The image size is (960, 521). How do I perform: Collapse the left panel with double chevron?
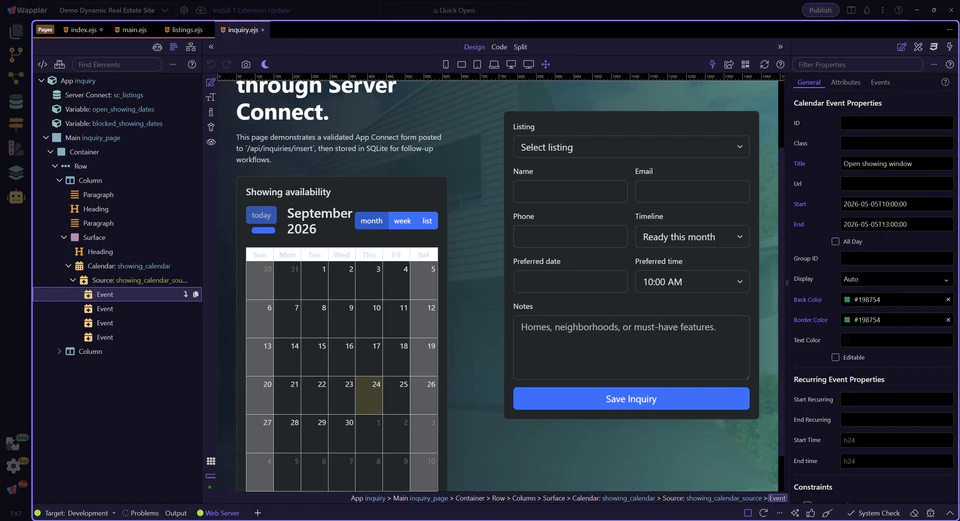tap(211, 47)
